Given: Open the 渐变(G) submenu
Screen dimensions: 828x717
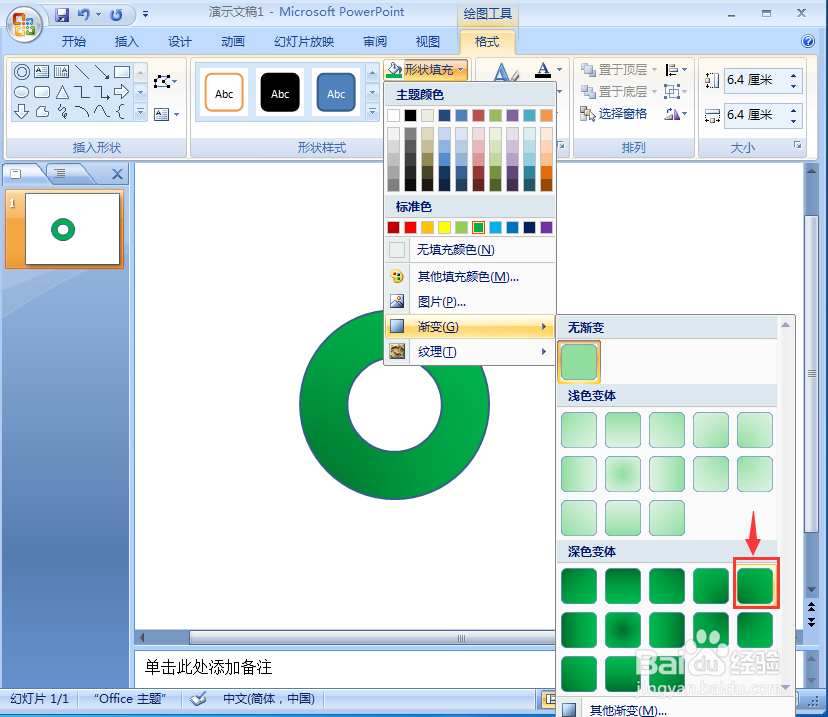Looking at the screenshot, I should pyautogui.click(x=470, y=327).
